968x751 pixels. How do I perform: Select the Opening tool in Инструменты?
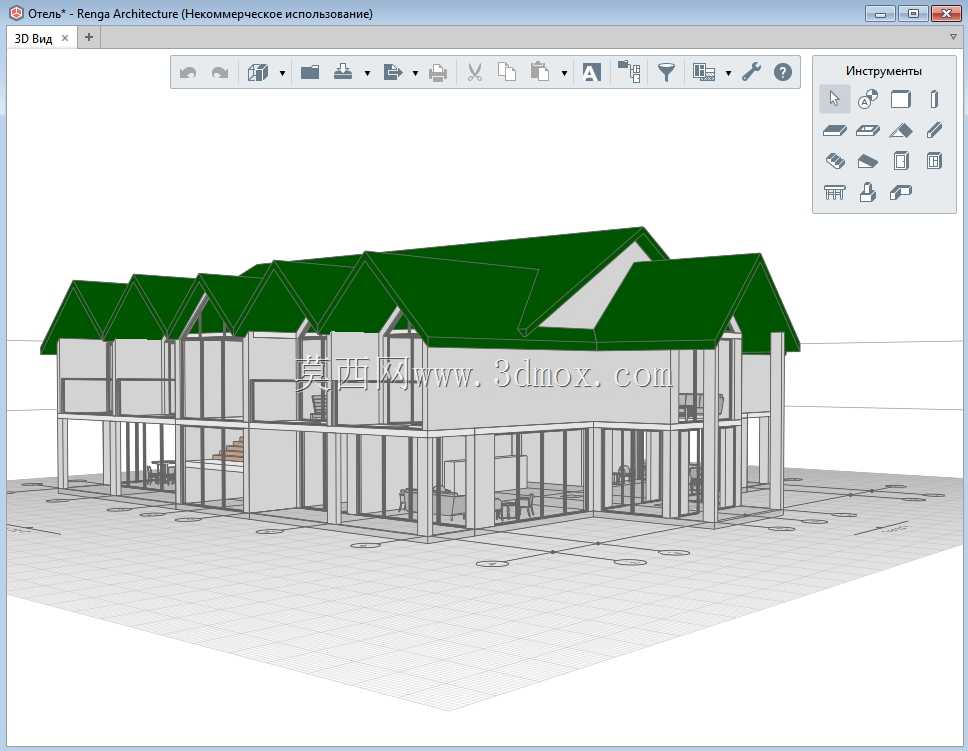(868, 130)
